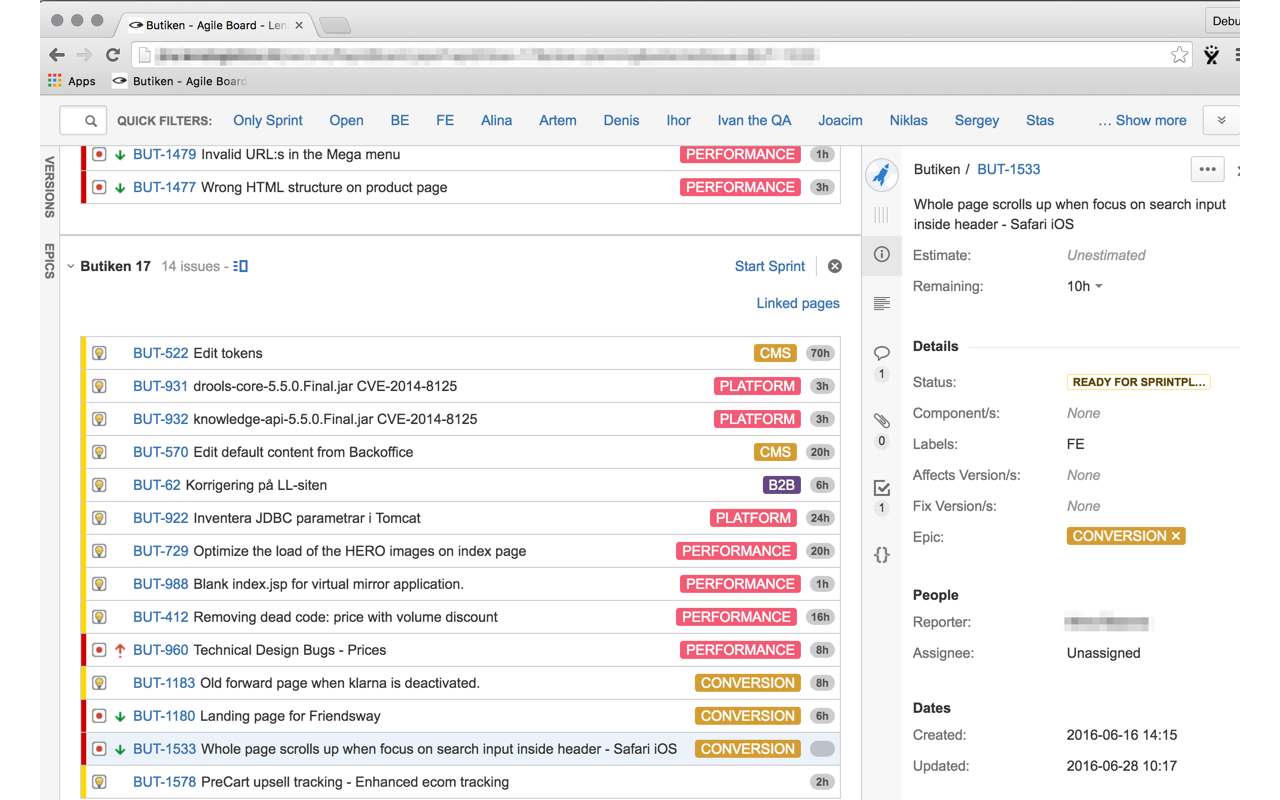Open the Apps bookmarks shortcut
The width and height of the screenshot is (1280, 800).
pyautogui.click(x=72, y=81)
